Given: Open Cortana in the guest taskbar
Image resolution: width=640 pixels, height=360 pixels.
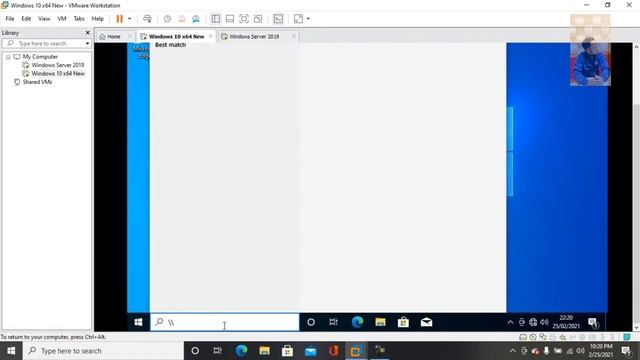Looking at the screenshot, I should coord(311,322).
